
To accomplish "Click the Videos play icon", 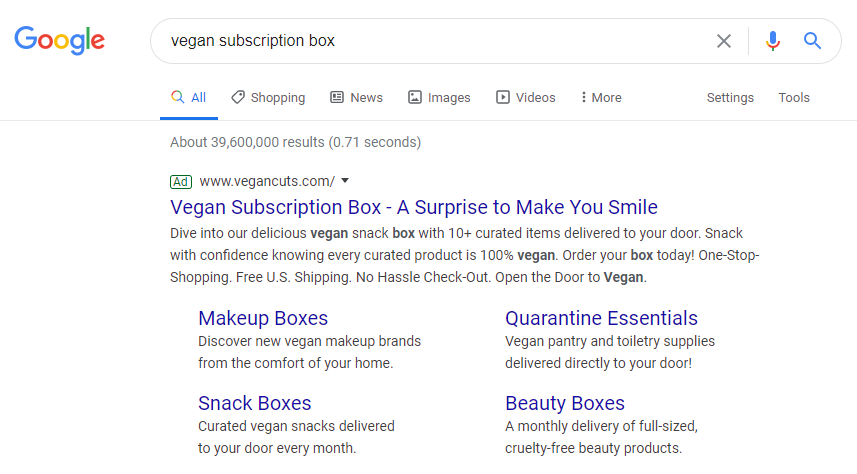I will pyautogui.click(x=503, y=97).
